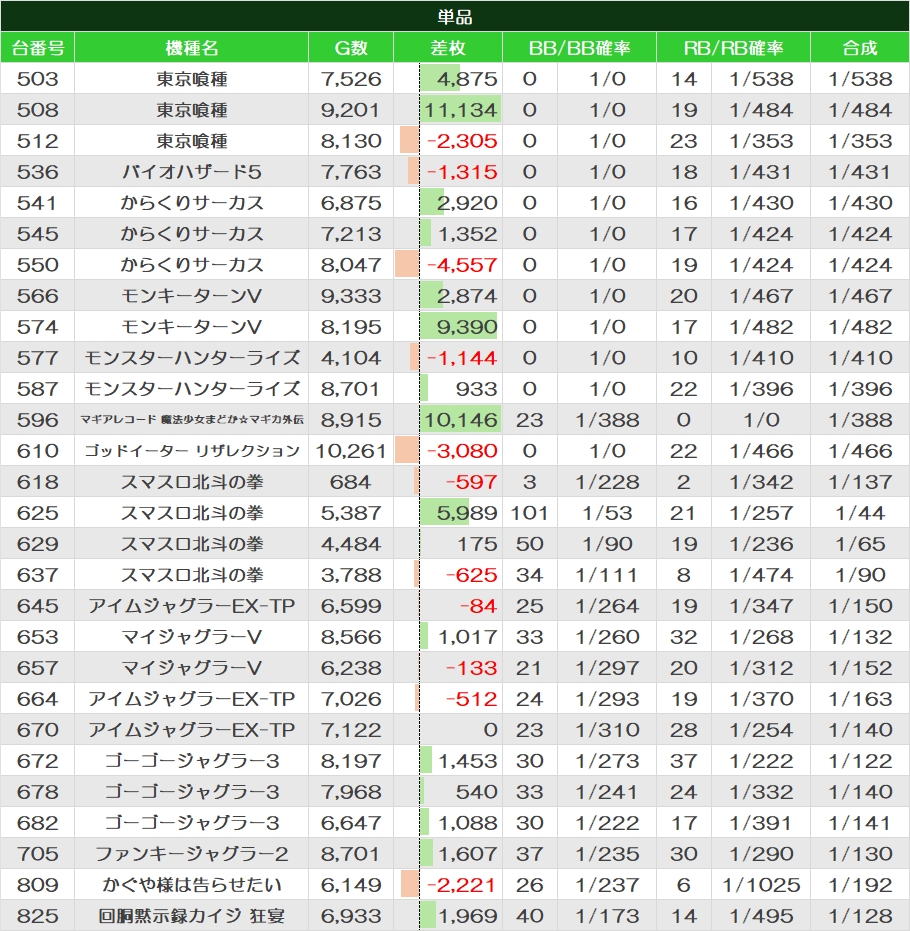Click ファンキージャグラー2 machine name
Image resolution: width=910 pixels, height=931 pixels.
(192, 854)
